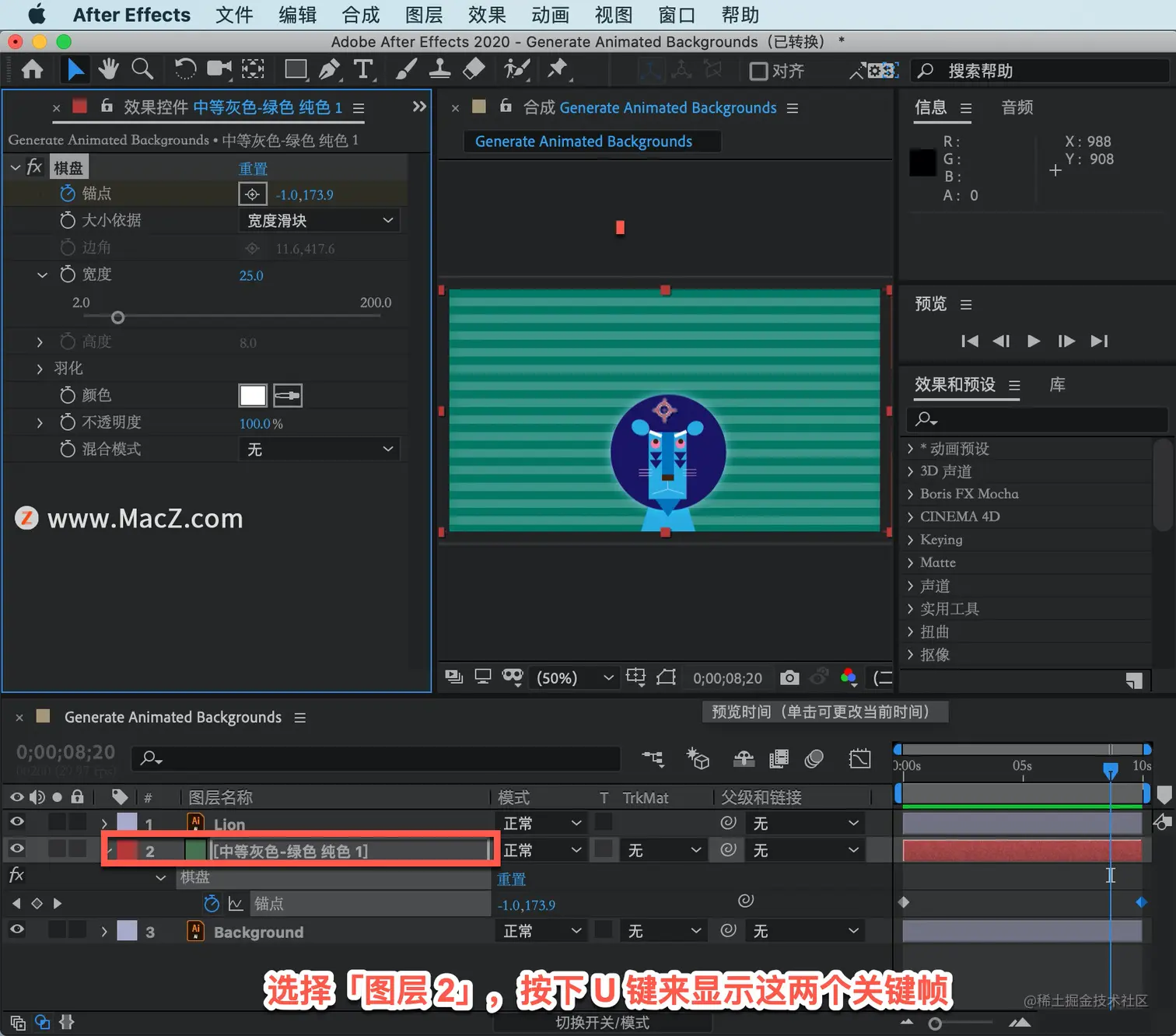Open the show channel RGB icon
1176x1036 pixels.
[x=849, y=677]
